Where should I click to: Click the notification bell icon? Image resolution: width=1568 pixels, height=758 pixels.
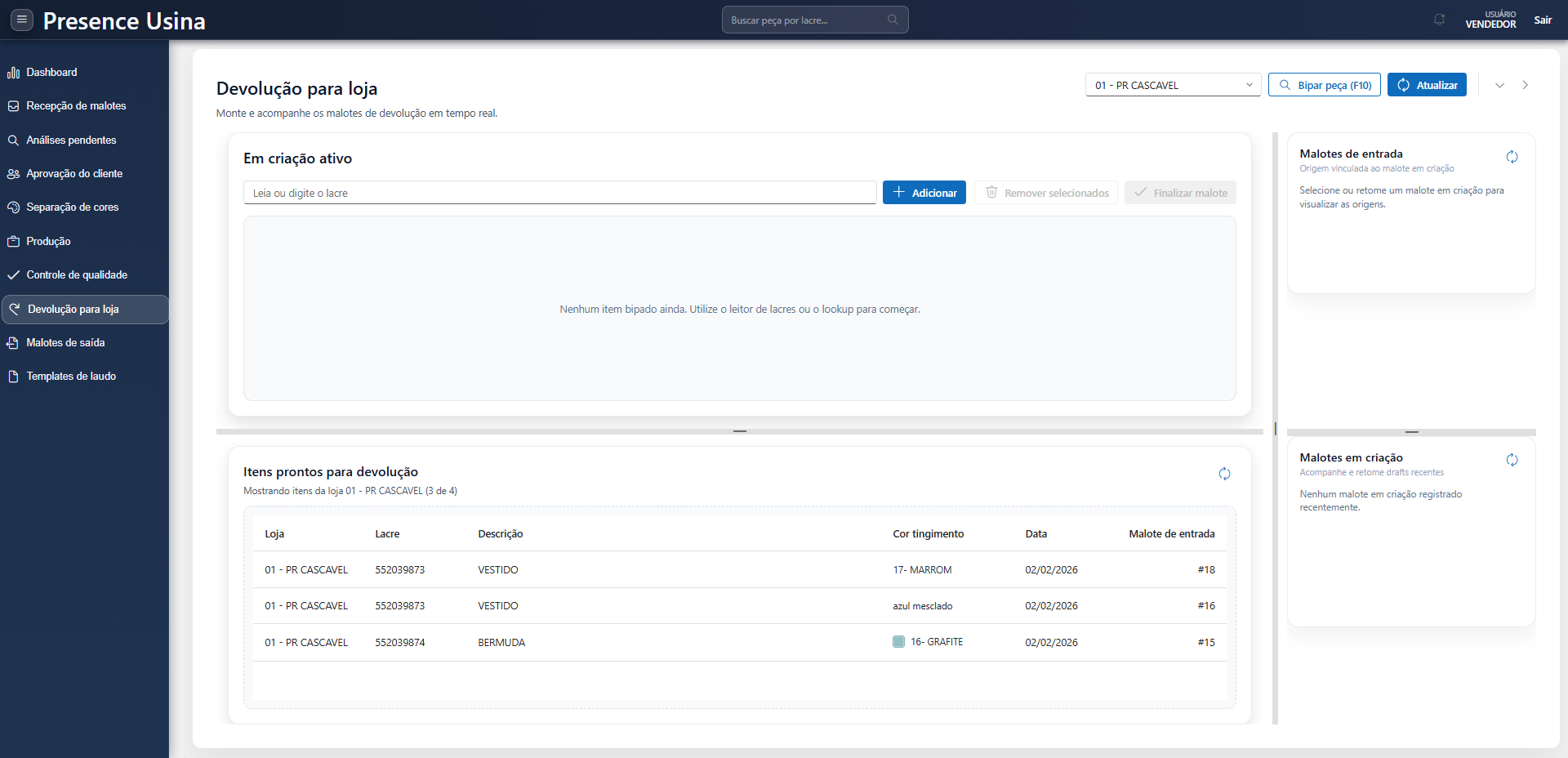pyautogui.click(x=1439, y=20)
